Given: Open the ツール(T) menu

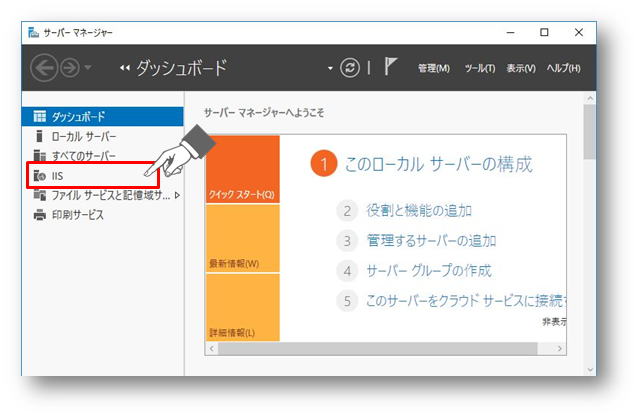Looking at the screenshot, I should coord(480,68).
